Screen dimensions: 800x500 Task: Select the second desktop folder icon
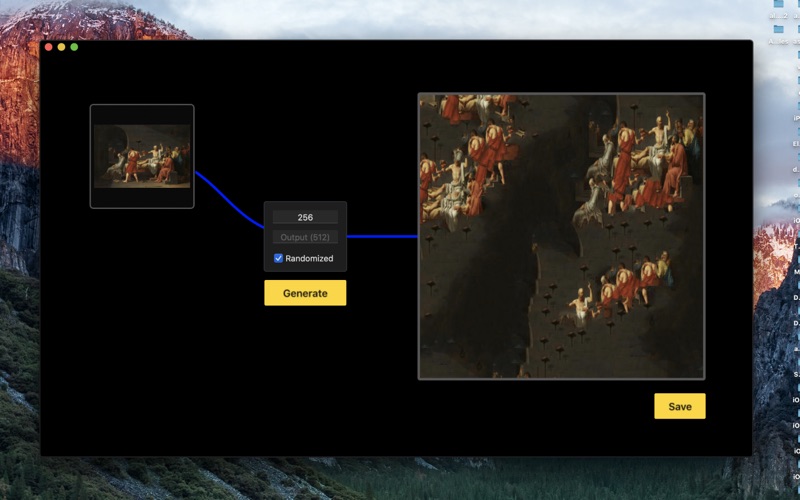tap(779, 29)
